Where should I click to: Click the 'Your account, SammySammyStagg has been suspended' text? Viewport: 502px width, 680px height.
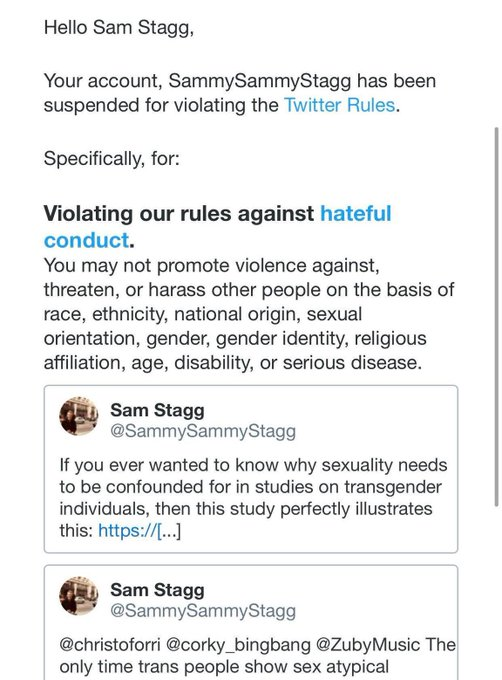click(240, 93)
